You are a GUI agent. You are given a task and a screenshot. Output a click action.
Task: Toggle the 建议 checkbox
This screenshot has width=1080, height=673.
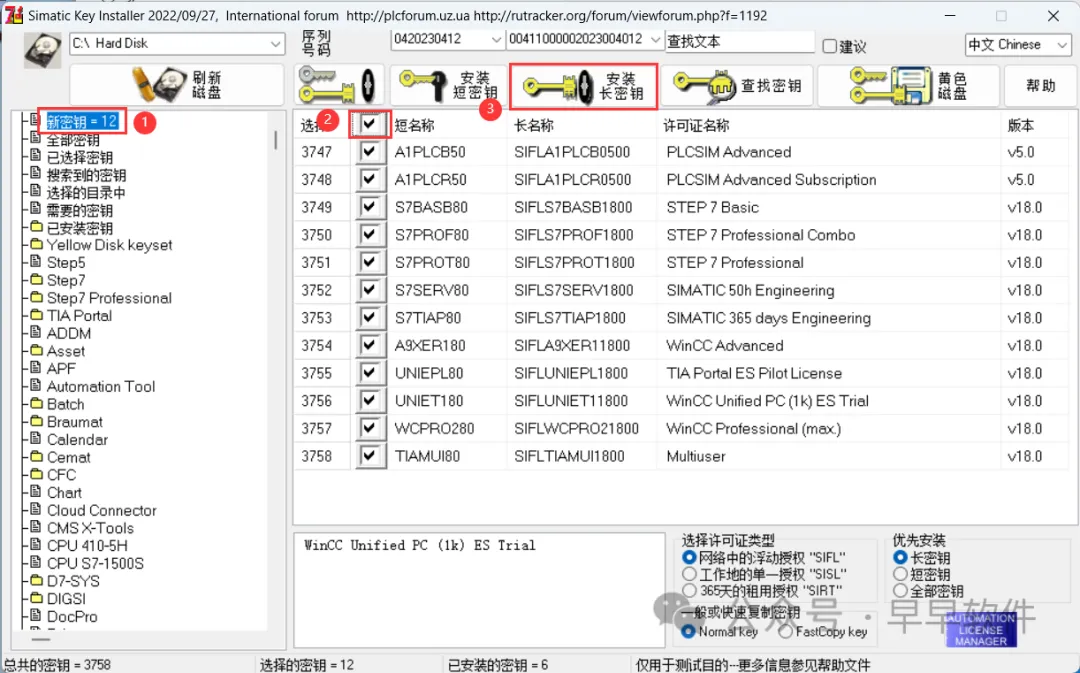[830, 46]
